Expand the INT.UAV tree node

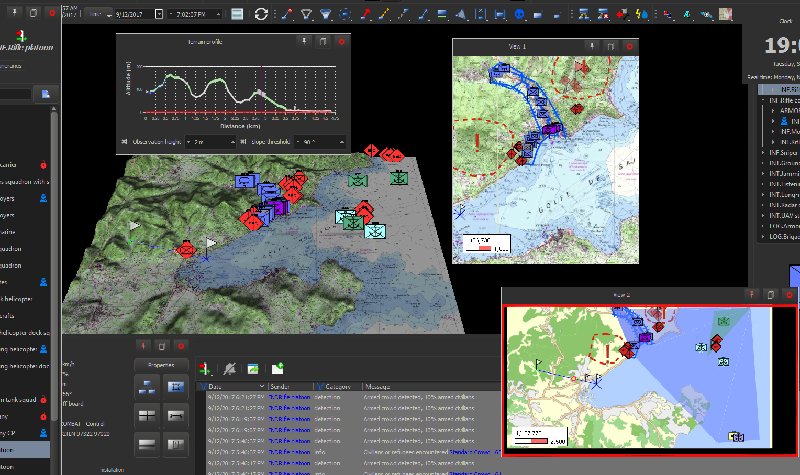(763, 215)
